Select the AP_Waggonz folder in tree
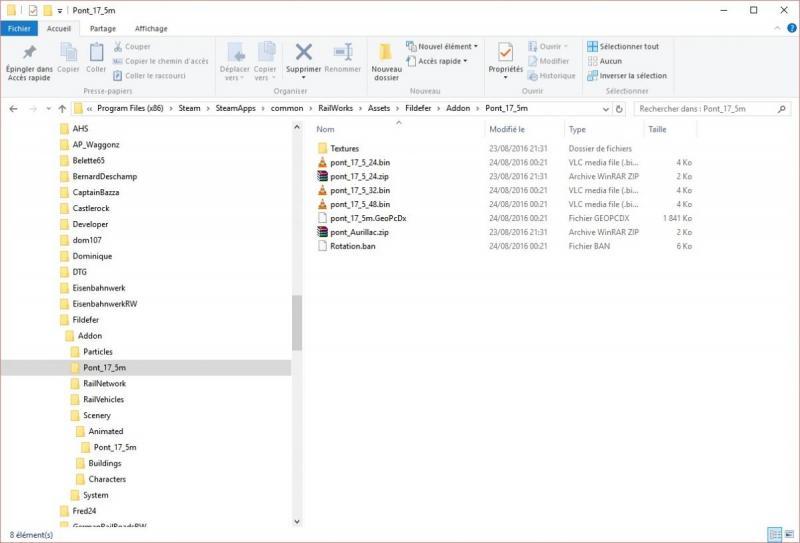The height and width of the screenshot is (543, 800). click(x=95, y=144)
